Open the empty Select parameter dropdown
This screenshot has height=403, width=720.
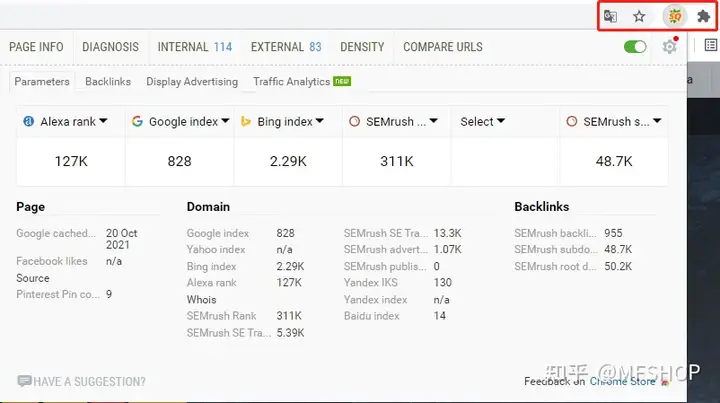pyautogui.click(x=483, y=122)
